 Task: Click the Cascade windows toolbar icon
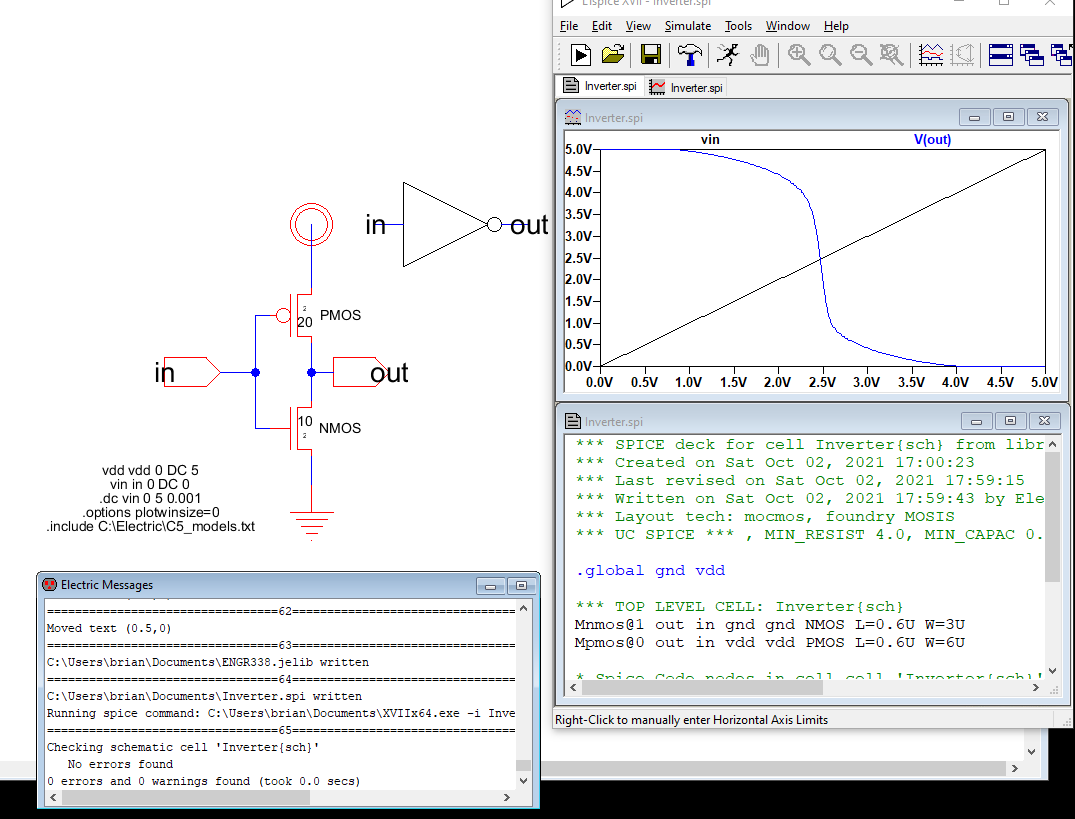click(x=1032, y=55)
